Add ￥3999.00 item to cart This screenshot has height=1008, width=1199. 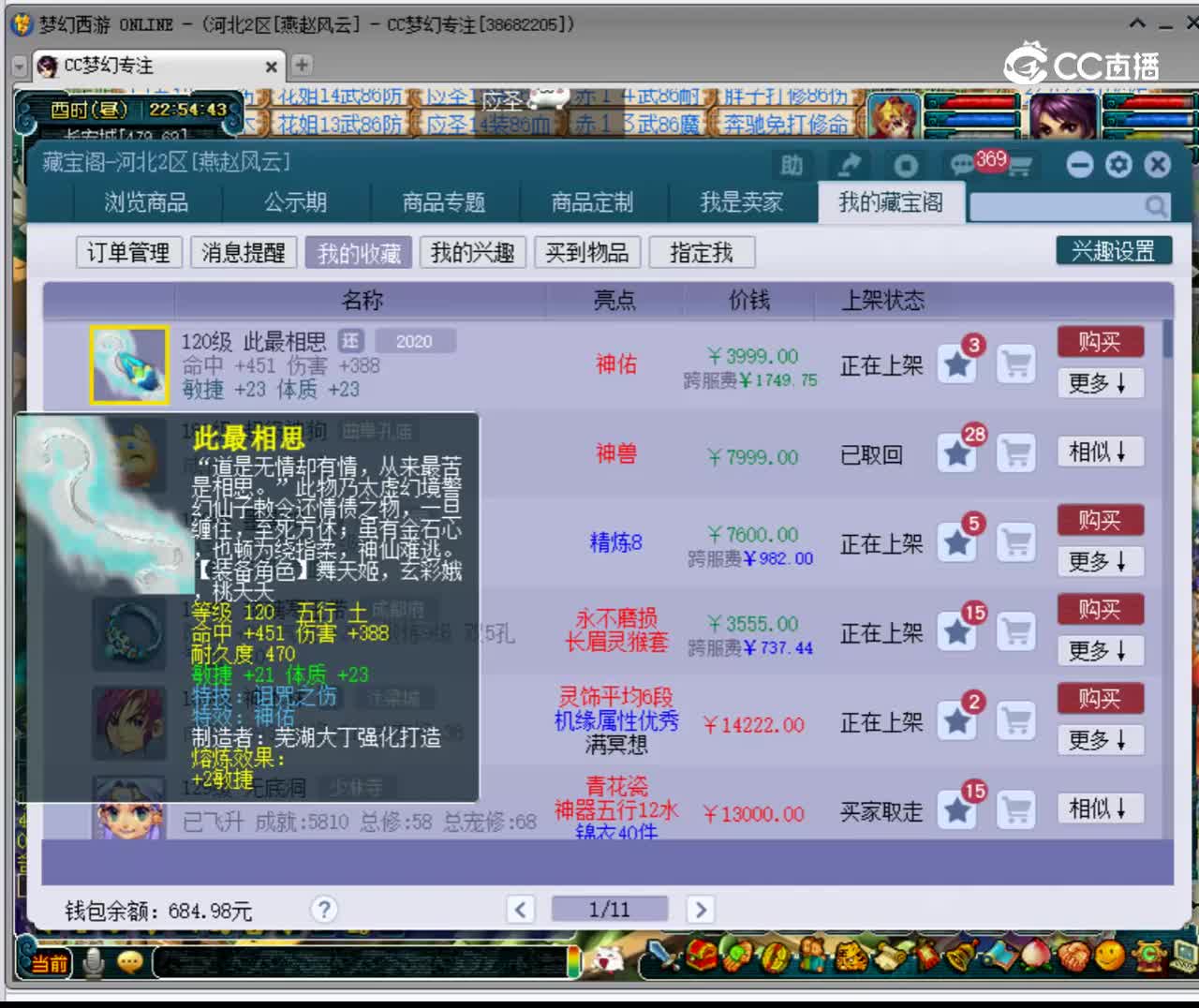1016,363
